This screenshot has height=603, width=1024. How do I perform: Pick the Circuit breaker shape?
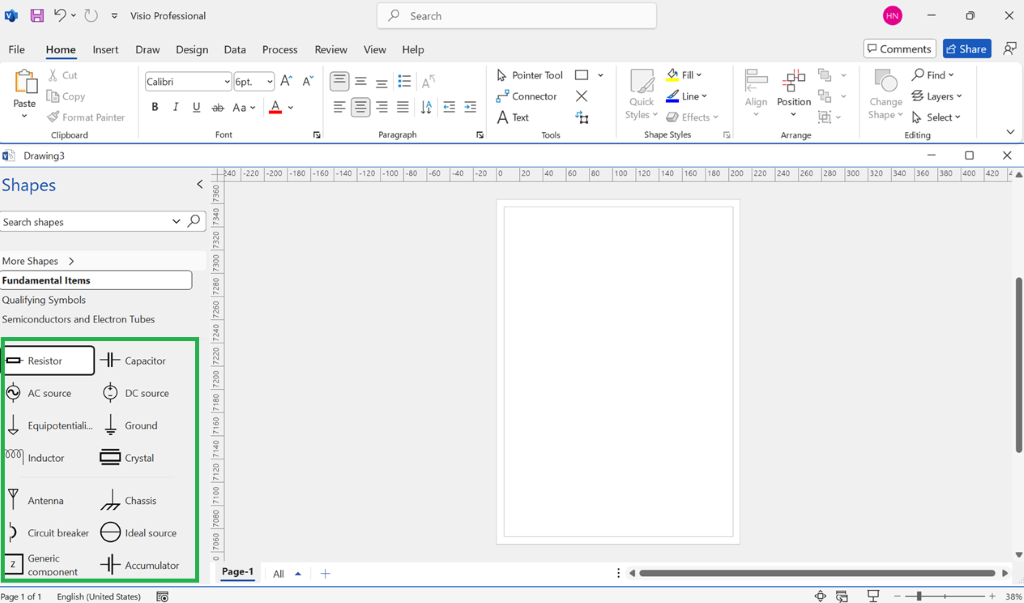pyautogui.click(x=47, y=533)
